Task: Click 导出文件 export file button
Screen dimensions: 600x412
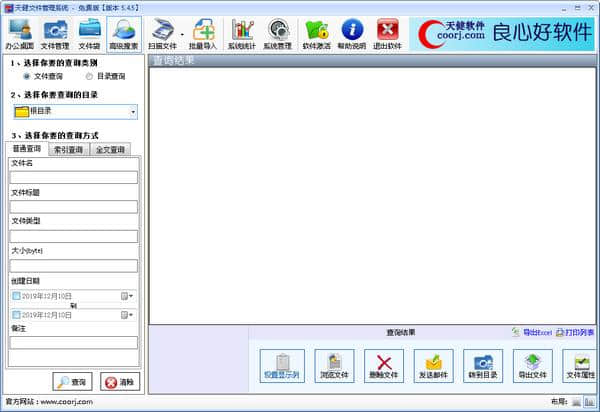Action: tap(533, 366)
